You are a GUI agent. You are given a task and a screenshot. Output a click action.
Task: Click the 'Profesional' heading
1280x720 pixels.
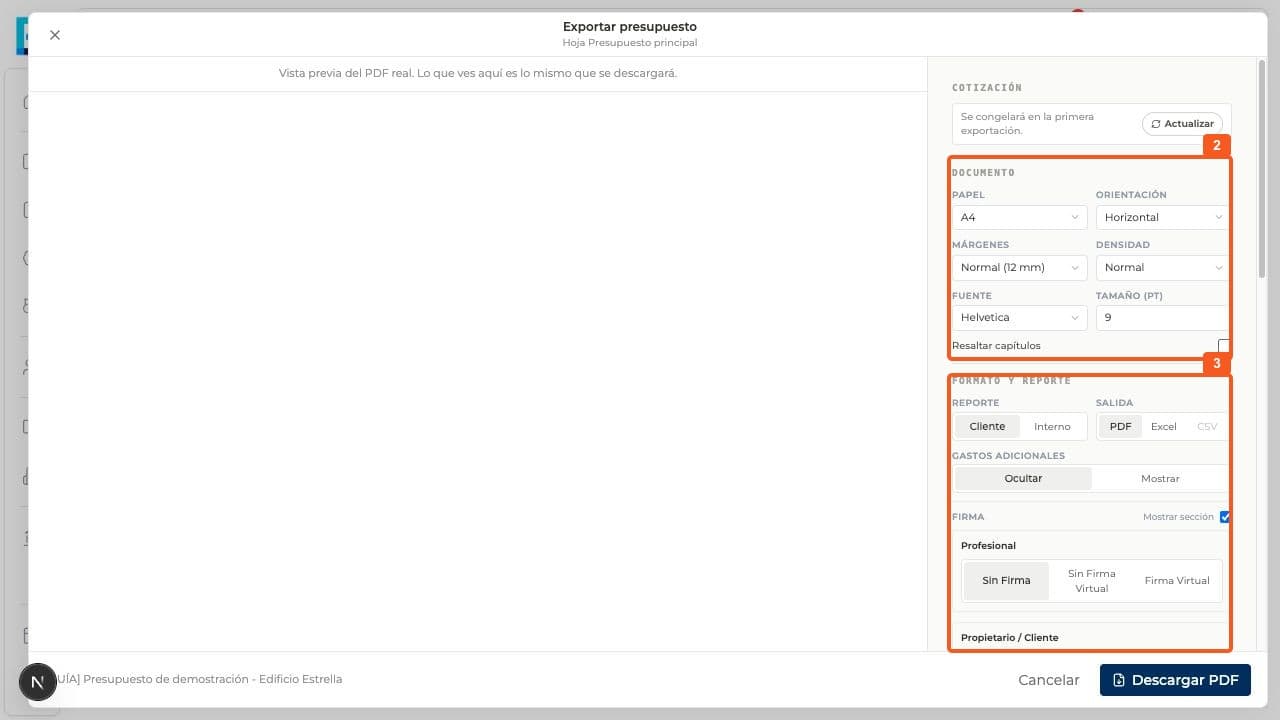point(988,545)
